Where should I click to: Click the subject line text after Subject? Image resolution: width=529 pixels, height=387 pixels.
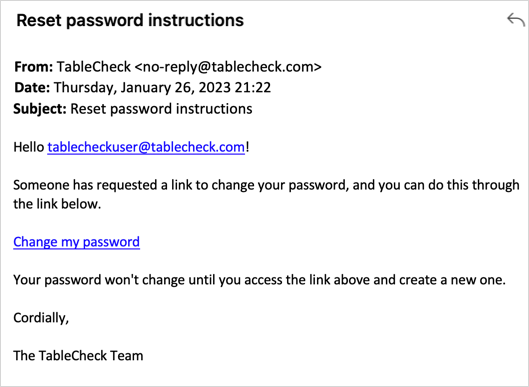coord(161,109)
